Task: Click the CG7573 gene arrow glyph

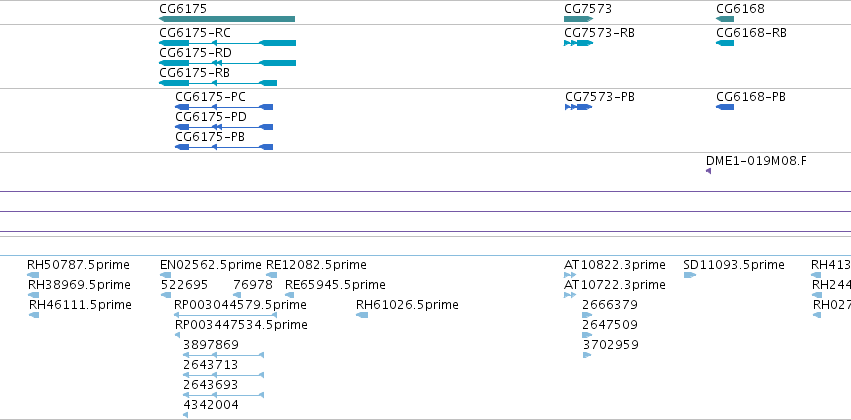Action: coord(579,19)
